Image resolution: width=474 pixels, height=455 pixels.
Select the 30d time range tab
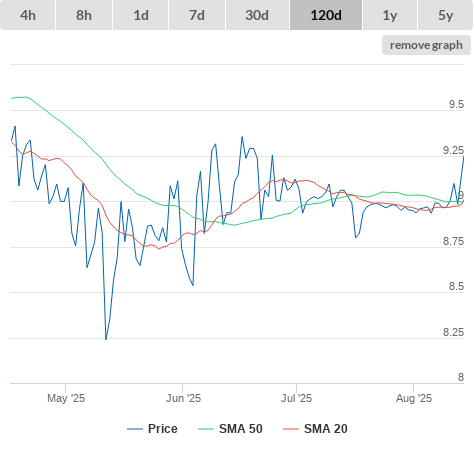(x=257, y=15)
